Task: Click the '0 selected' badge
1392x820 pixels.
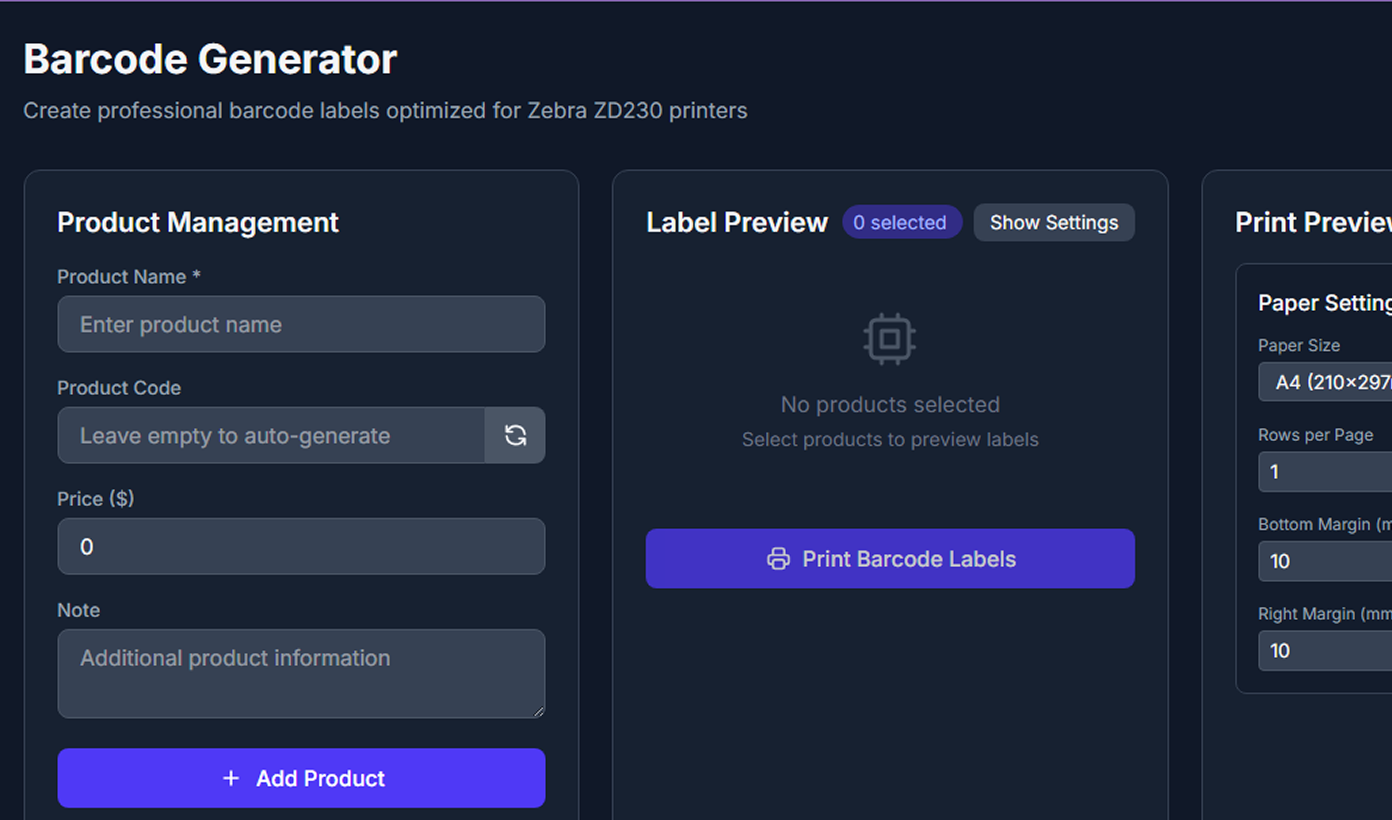Action: click(900, 222)
